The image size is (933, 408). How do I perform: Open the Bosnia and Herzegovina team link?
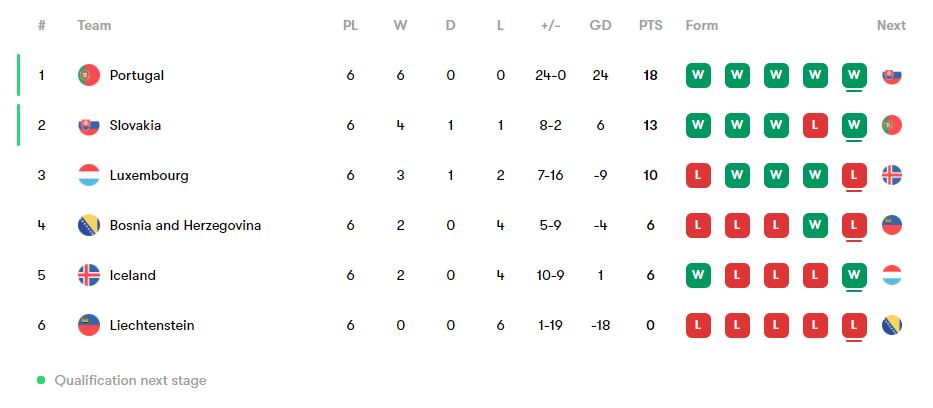point(185,225)
